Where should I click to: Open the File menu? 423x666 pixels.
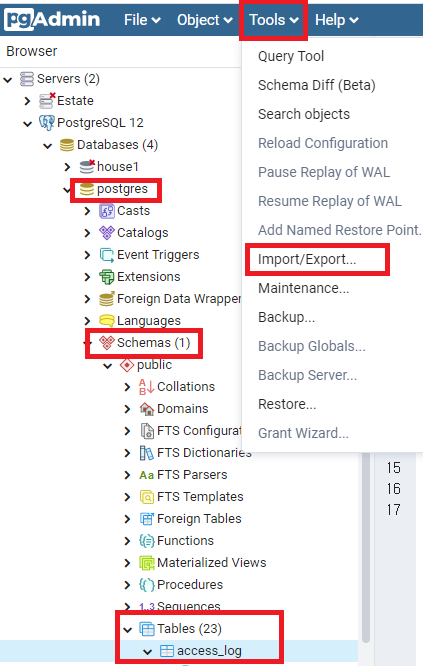point(142,20)
